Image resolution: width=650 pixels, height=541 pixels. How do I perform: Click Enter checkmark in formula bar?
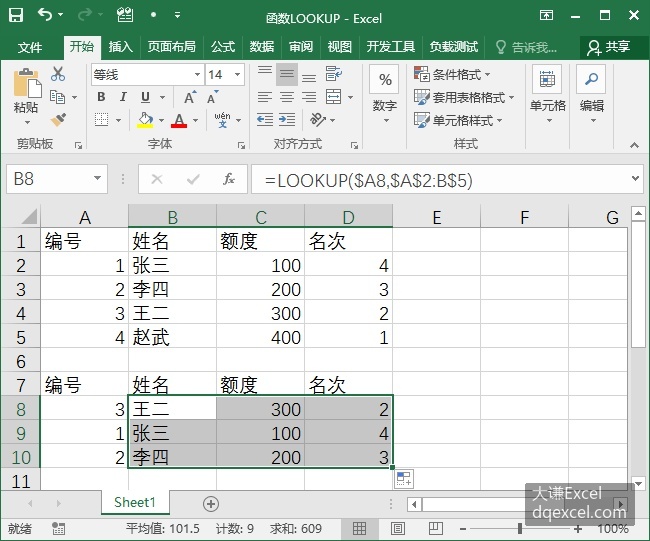(193, 179)
